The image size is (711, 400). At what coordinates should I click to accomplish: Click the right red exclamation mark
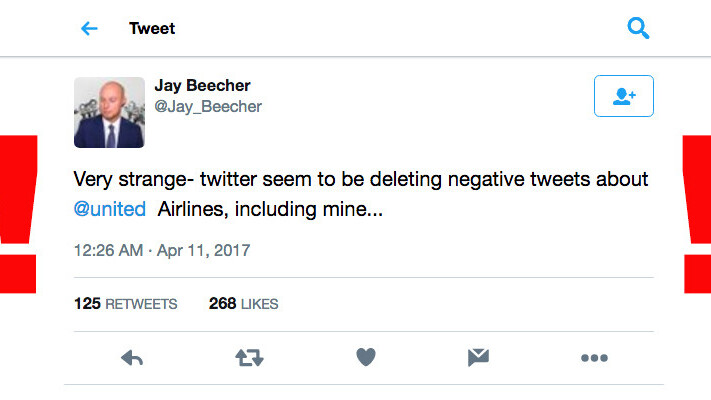(x=696, y=215)
